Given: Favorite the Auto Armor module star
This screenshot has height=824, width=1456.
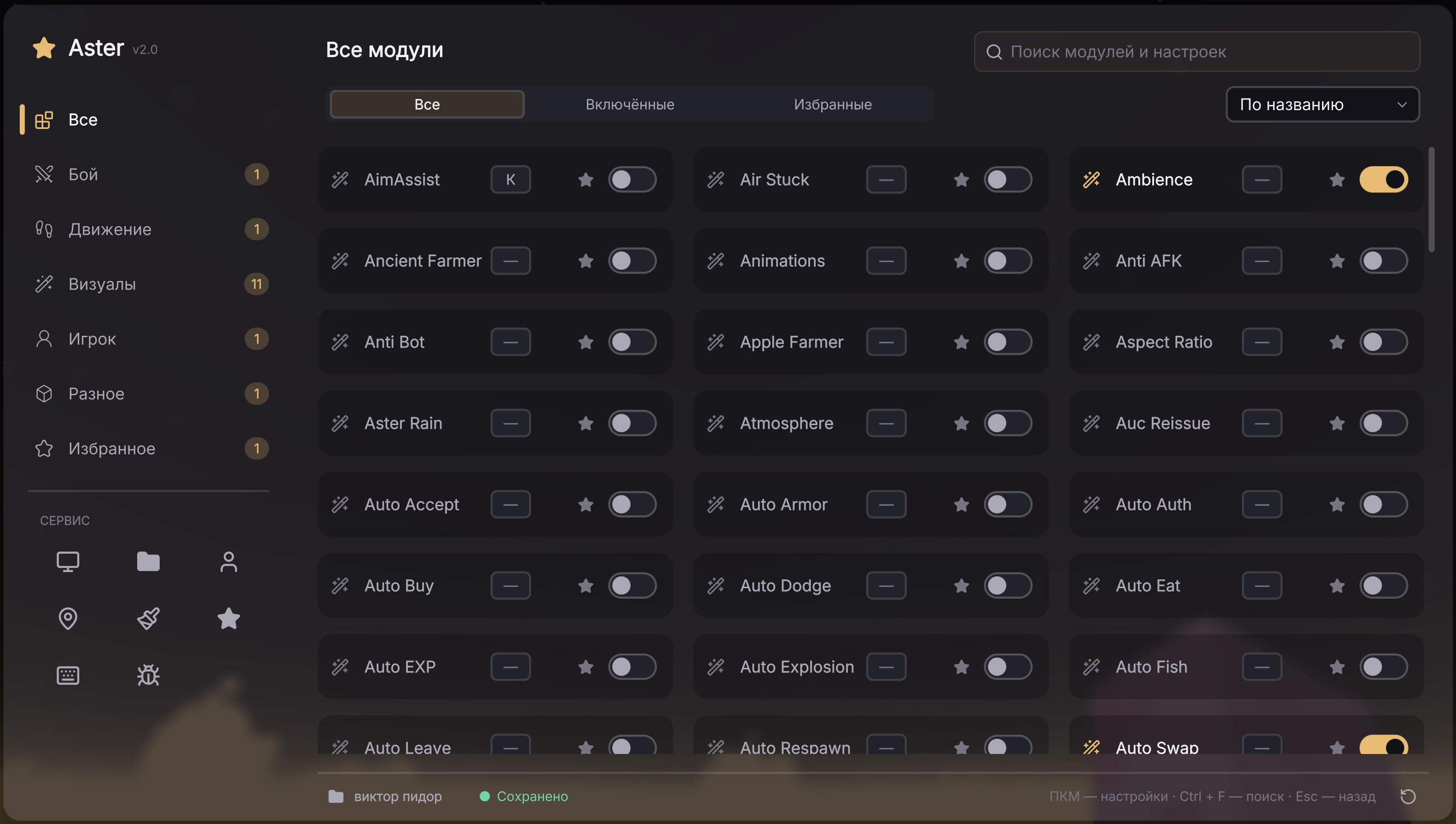Looking at the screenshot, I should [x=961, y=504].
